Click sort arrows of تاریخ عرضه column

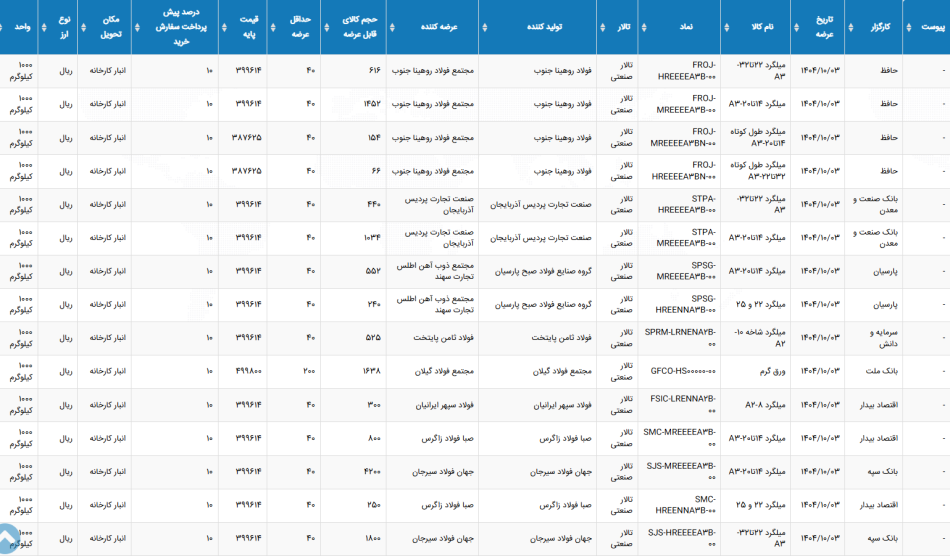pos(796,27)
